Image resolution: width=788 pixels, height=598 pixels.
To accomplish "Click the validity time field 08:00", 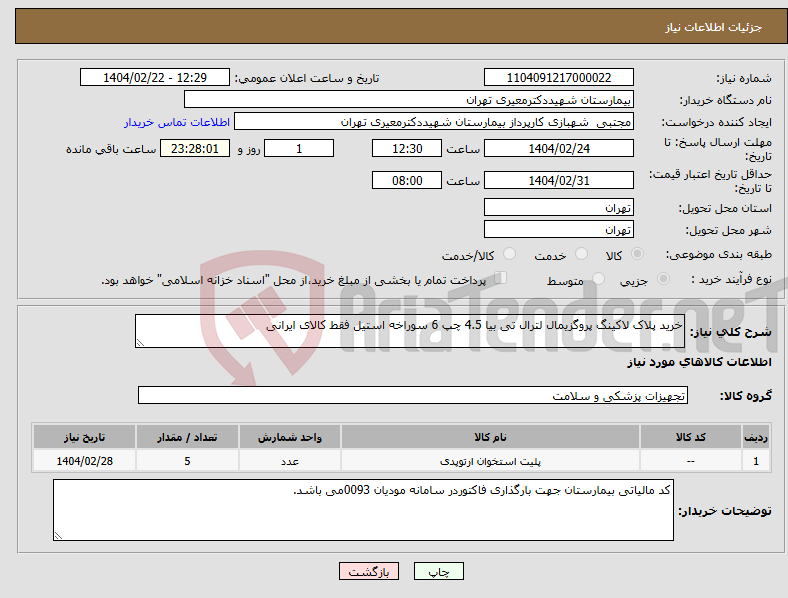I will click(407, 180).
